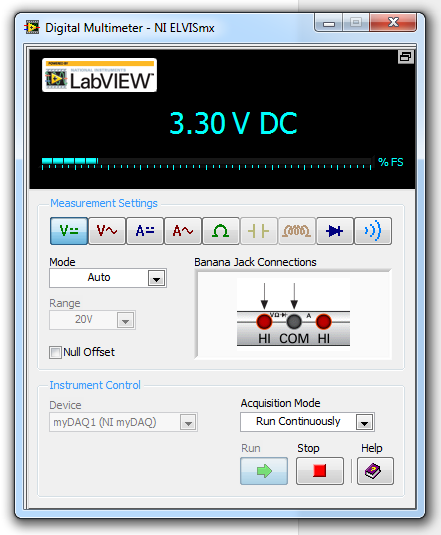Select DC voltage measurement mode
The height and width of the screenshot is (535, 441).
tap(69, 231)
